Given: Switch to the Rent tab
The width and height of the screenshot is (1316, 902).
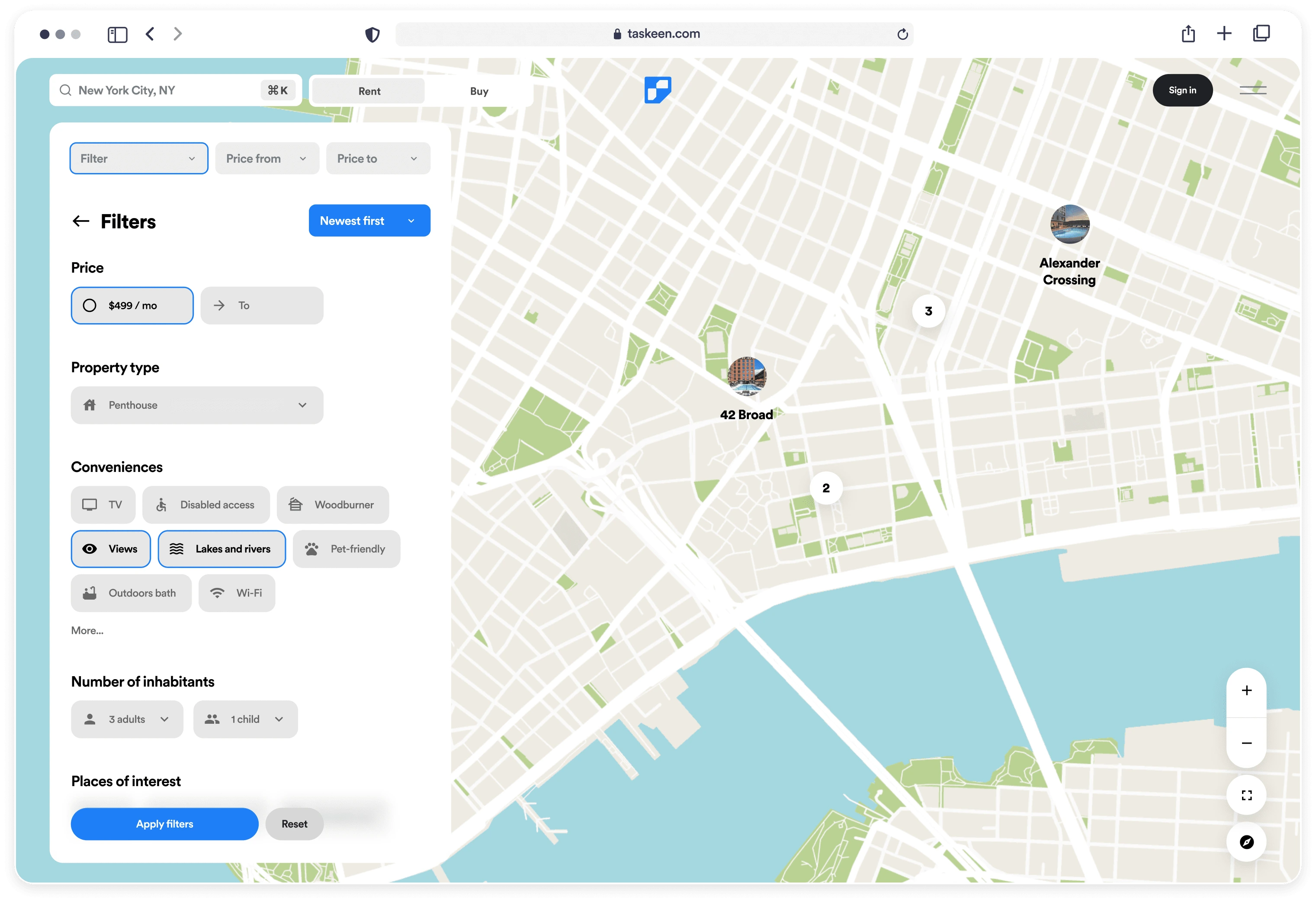Looking at the screenshot, I should pyautogui.click(x=369, y=91).
